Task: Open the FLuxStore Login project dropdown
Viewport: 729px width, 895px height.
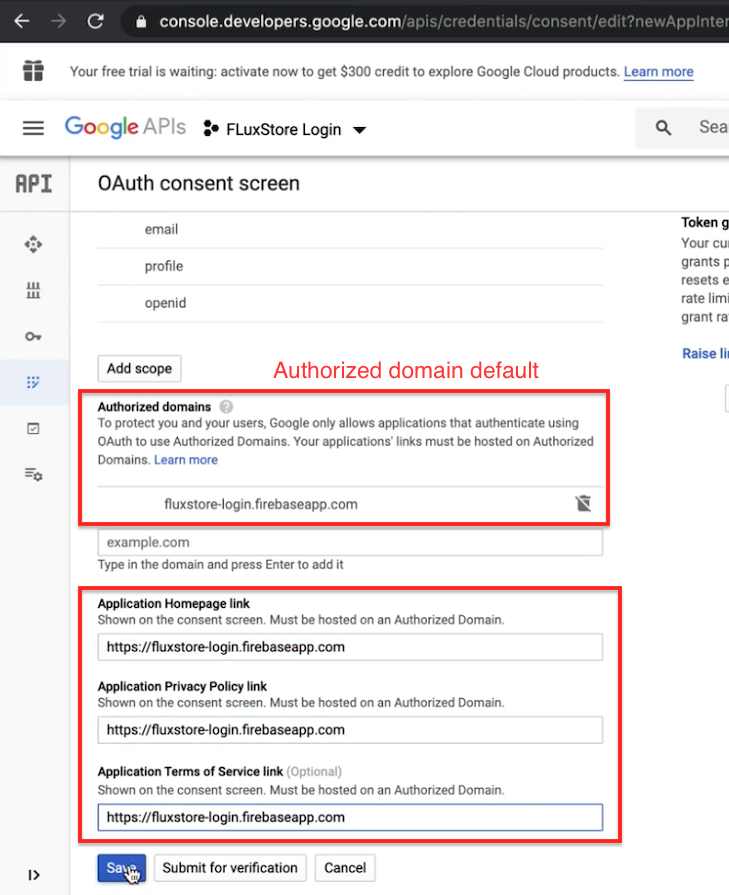Action: point(285,129)
